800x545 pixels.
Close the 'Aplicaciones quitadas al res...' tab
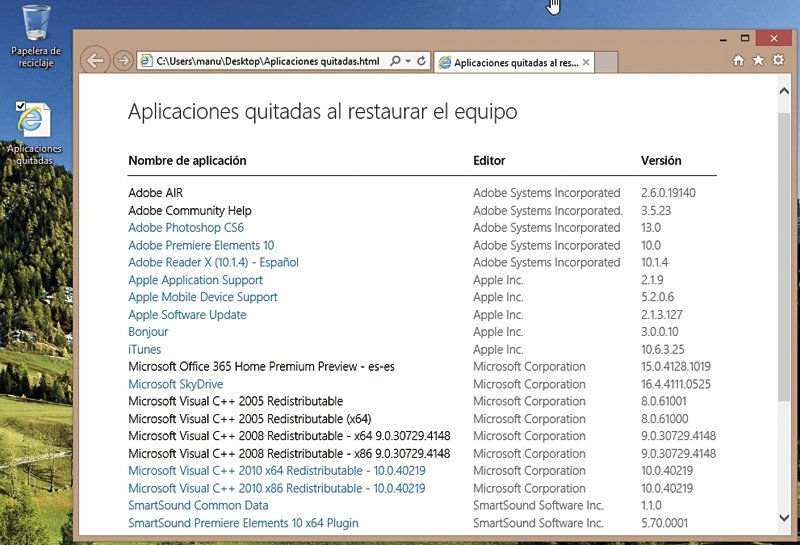point(586,62)
